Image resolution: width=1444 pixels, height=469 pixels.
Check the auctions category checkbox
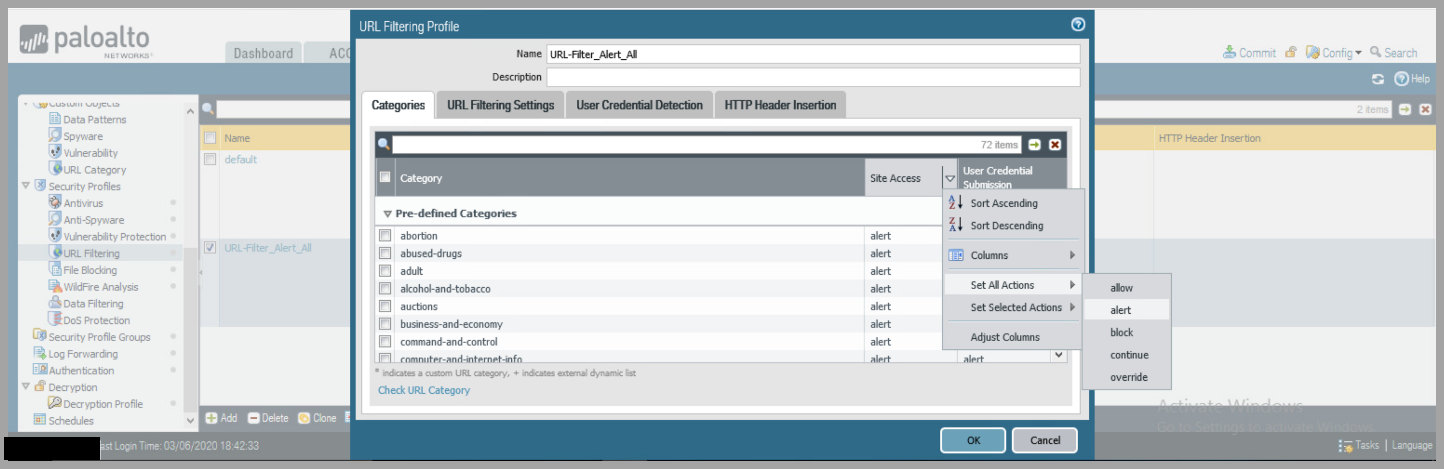pyautogui.click(x=385, y=307)
